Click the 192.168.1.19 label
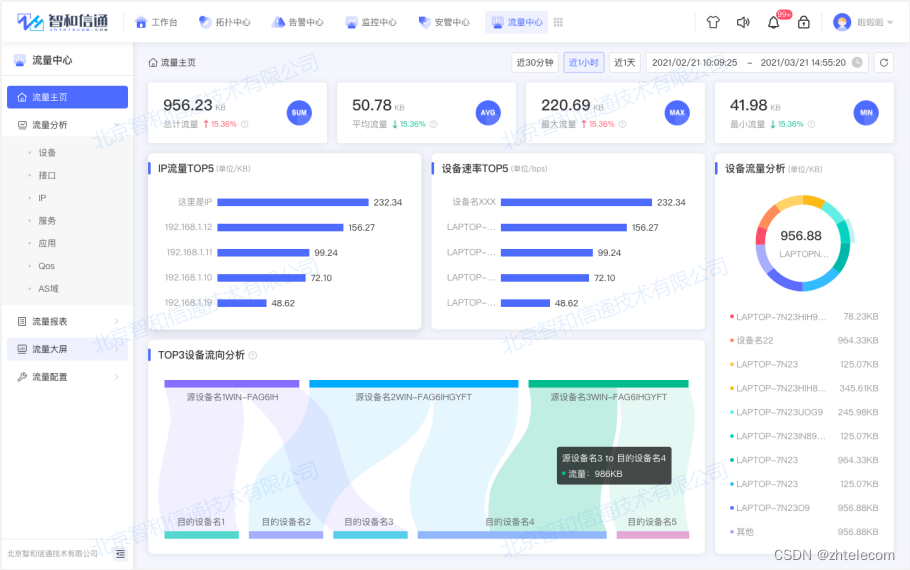Viewport: 910px width, 570px height. (x=189, y=303)
